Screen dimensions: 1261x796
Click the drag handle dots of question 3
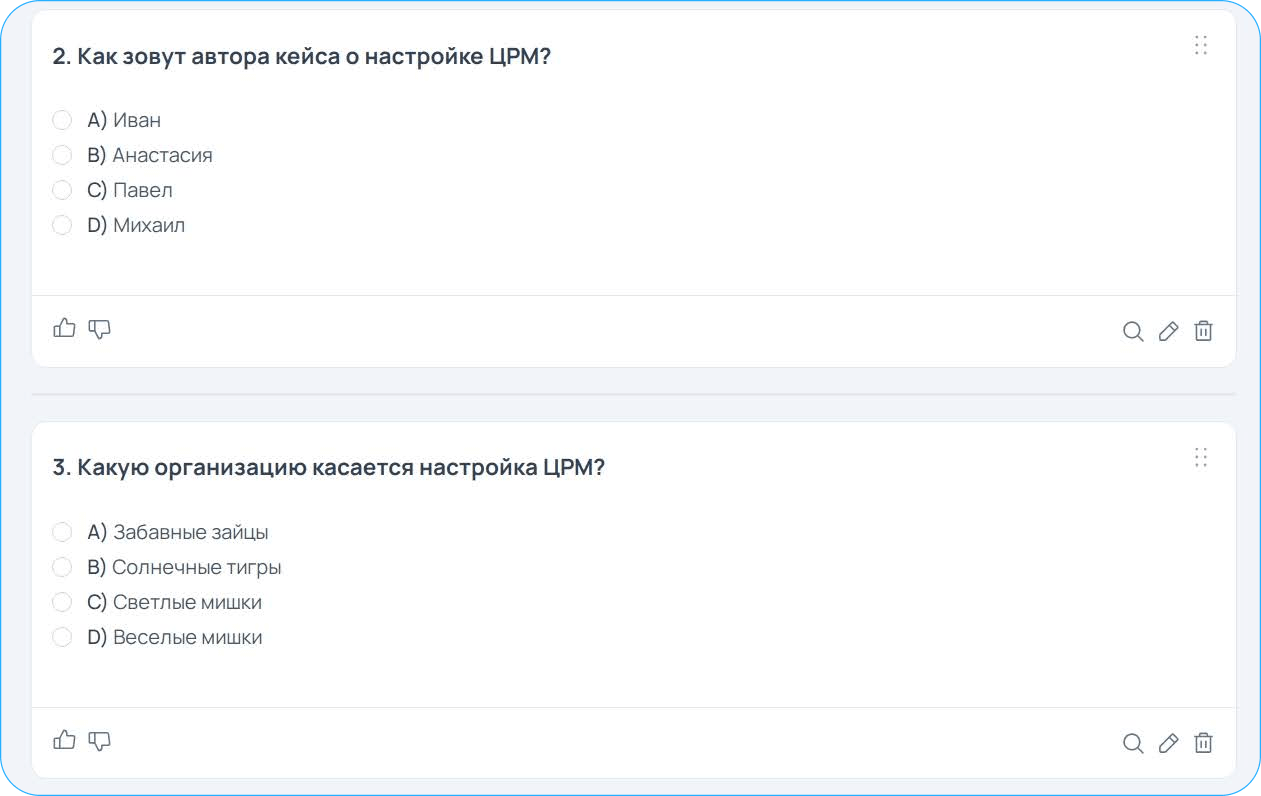point(1201,458)
